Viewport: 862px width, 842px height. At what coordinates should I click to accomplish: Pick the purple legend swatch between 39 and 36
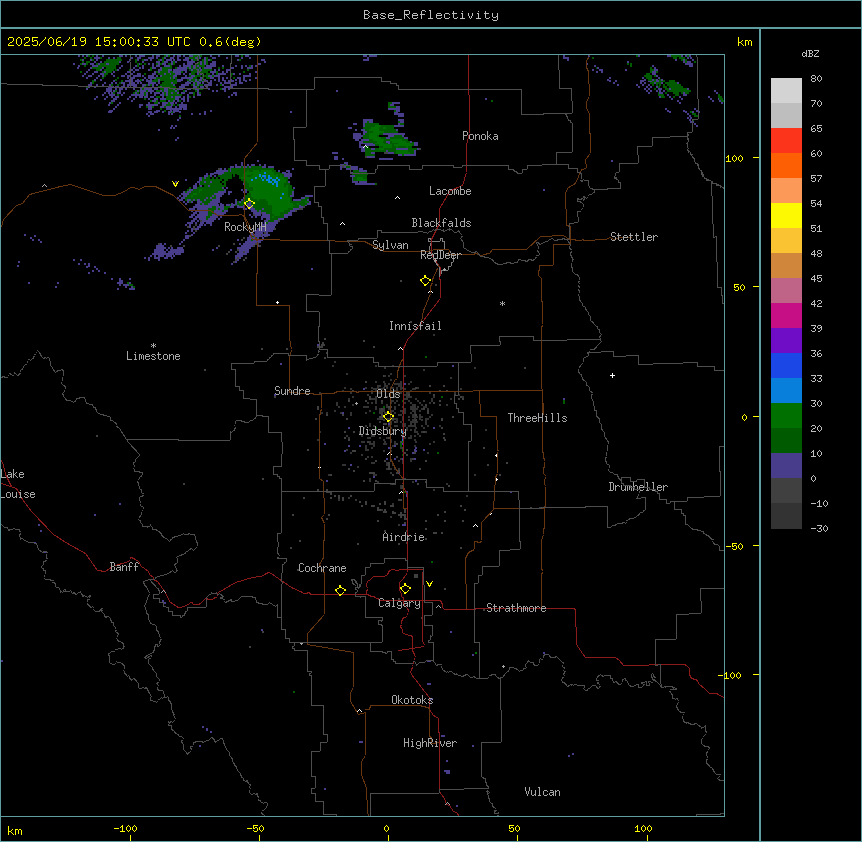pos(786,340)
